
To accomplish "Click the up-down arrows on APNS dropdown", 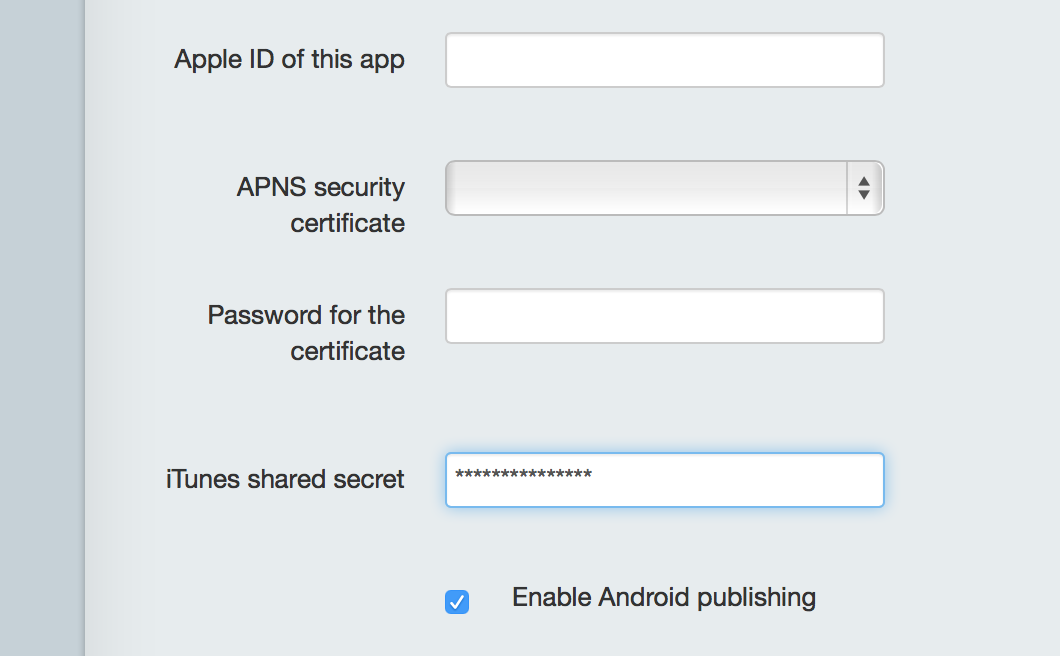I will (x=864, y=188).
